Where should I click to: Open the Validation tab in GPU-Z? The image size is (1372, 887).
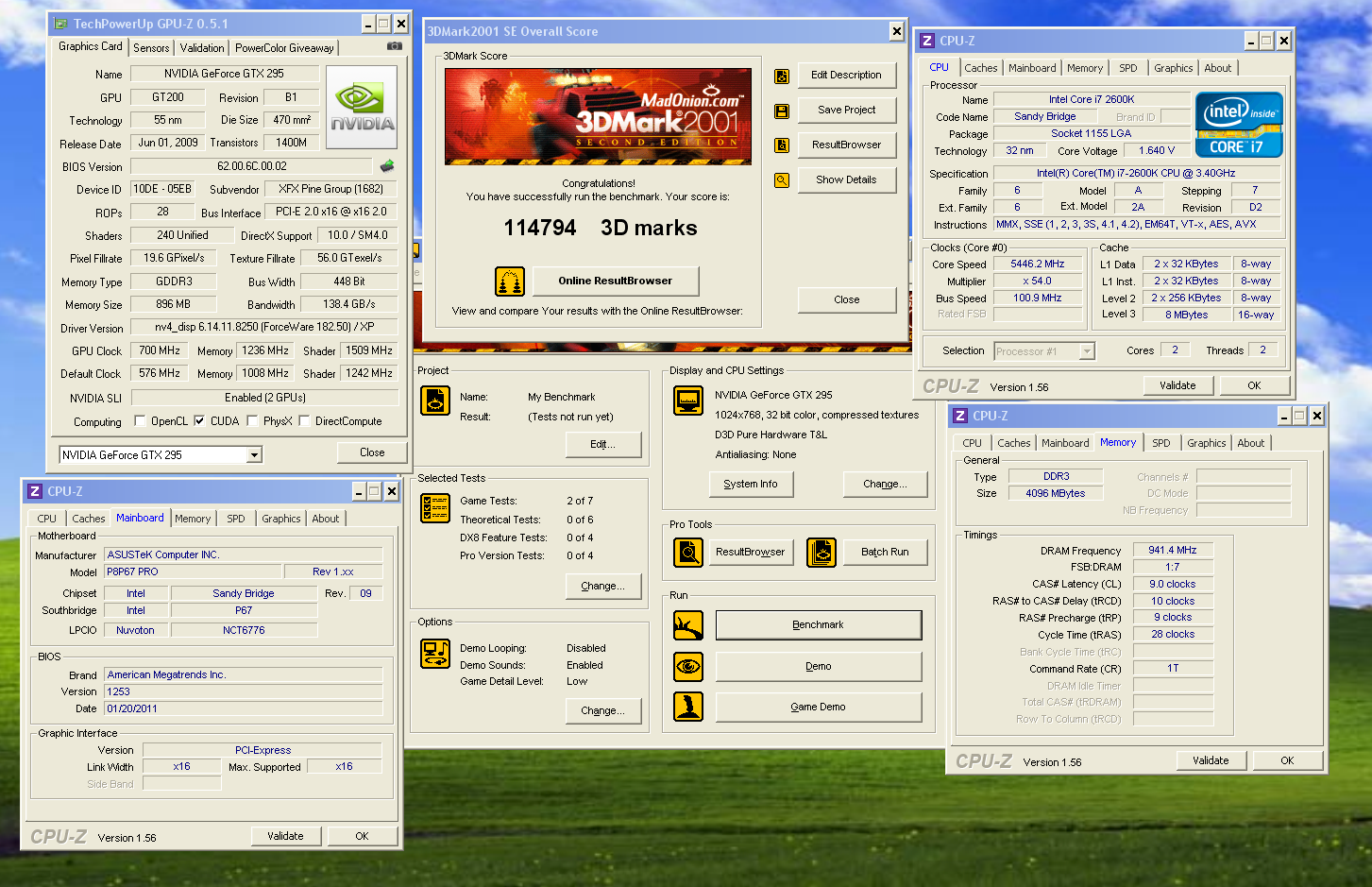coord(202,48)
